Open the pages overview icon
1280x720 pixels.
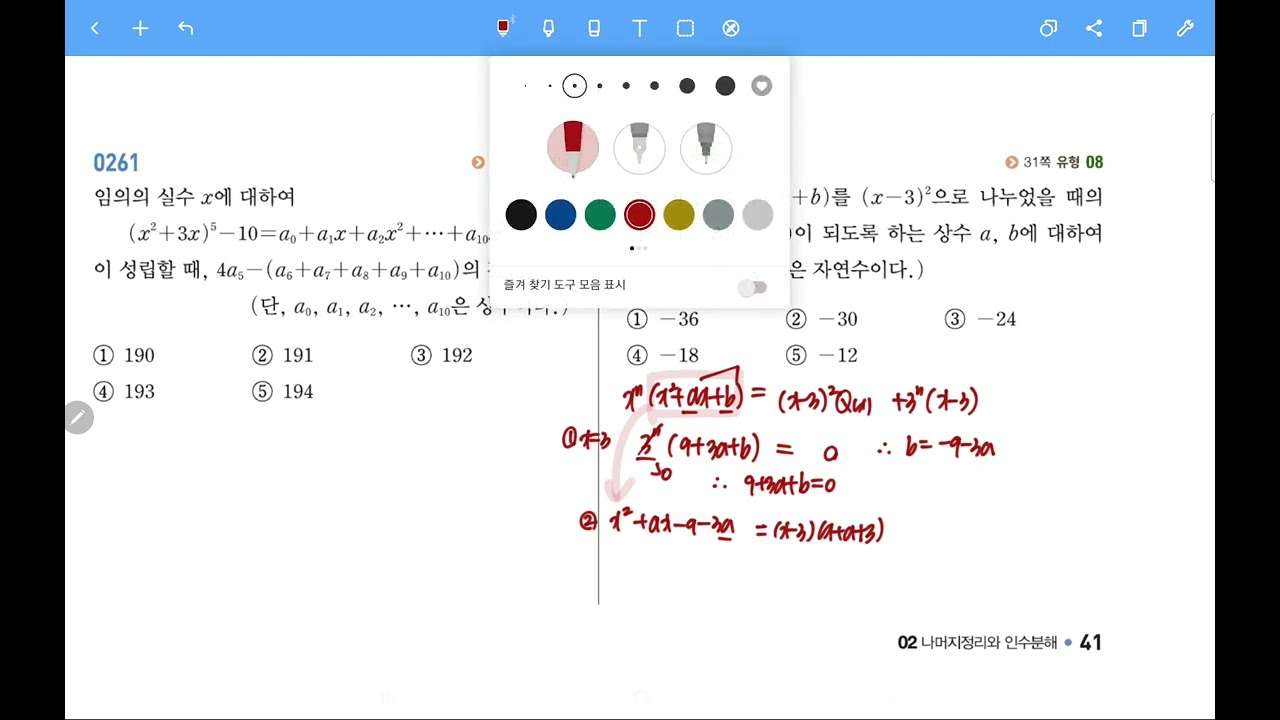[1139, 28]
